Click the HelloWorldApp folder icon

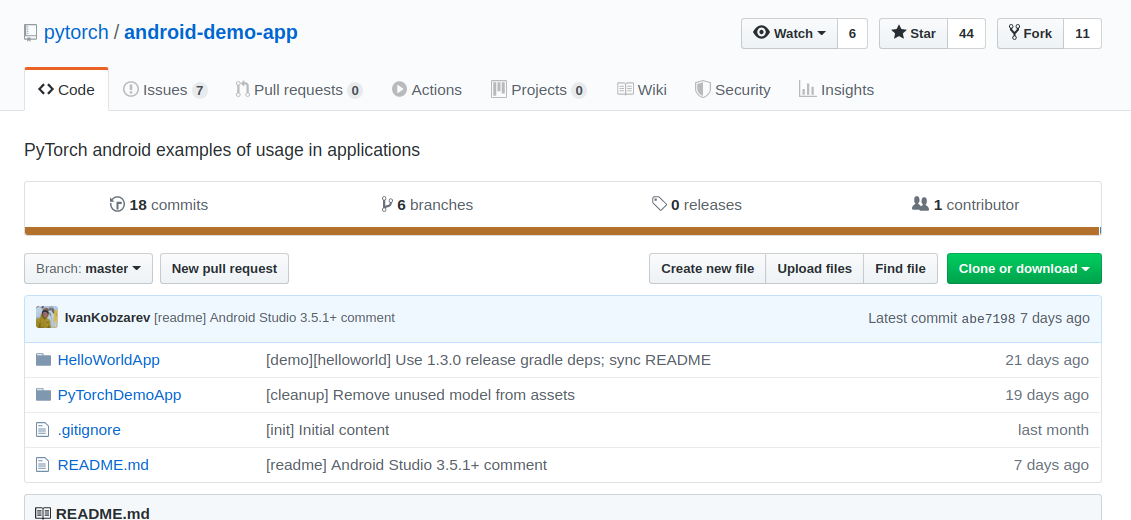43,360
